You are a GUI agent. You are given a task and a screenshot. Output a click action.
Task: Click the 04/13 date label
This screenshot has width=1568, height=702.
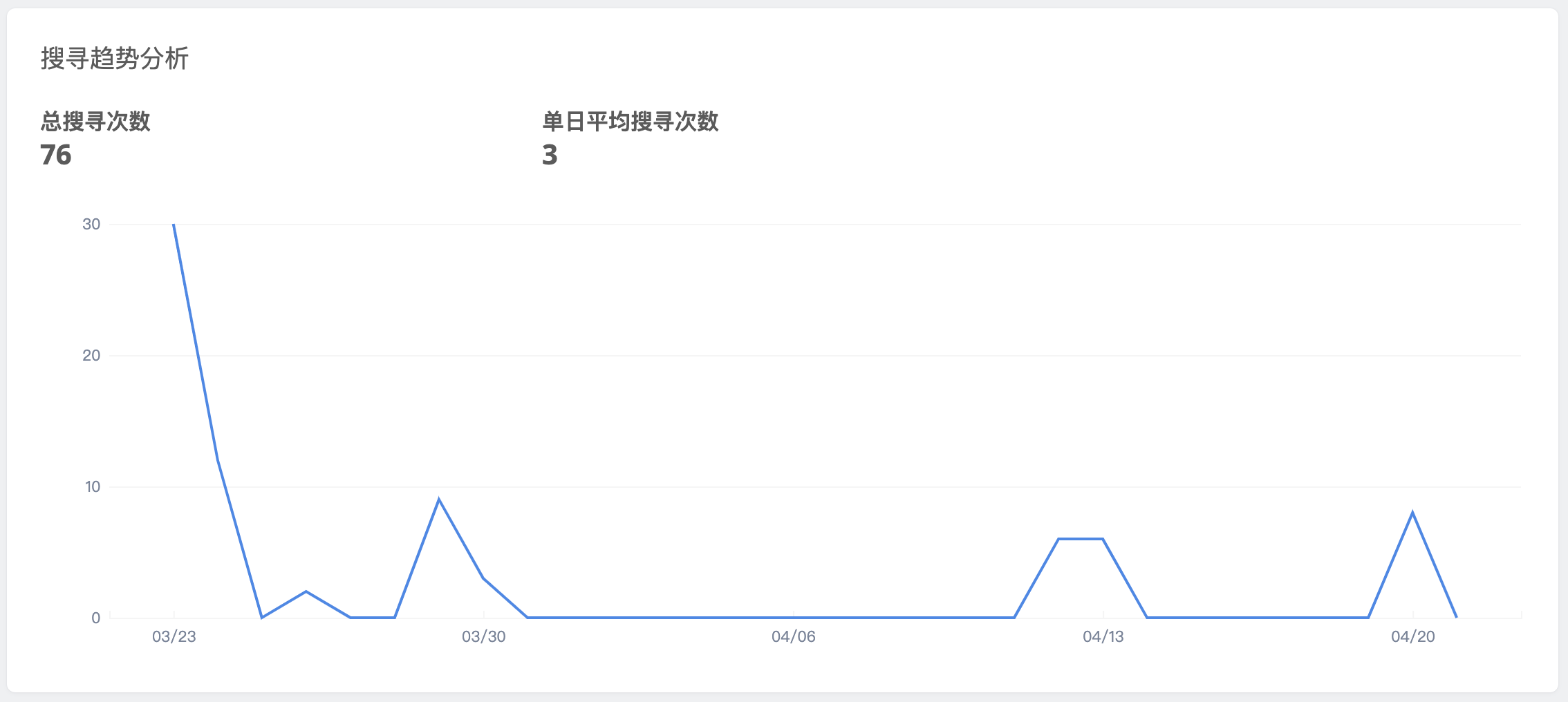tap(1103, 636)
